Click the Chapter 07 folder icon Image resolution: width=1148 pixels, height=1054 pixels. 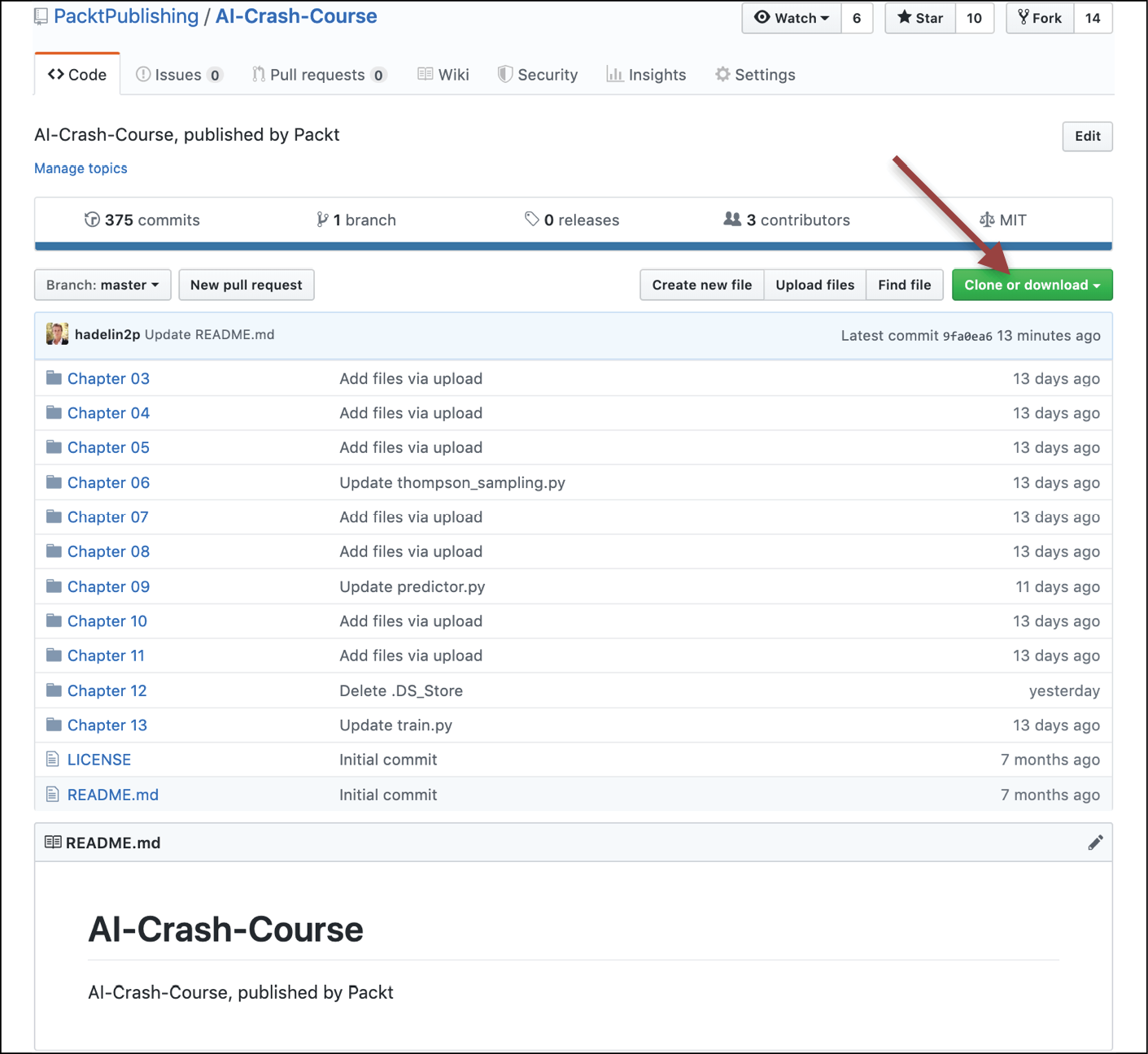pos(55,516)
